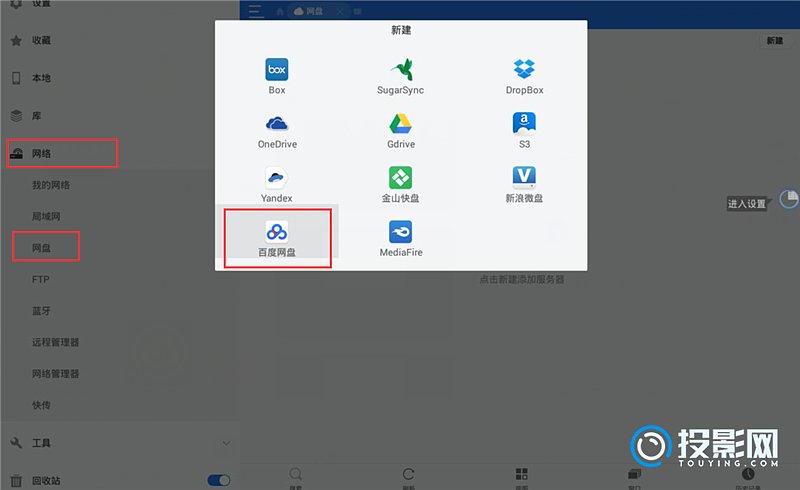
Task: Select the 网盘 tab in top bar
Action: (x=314, y=11)
